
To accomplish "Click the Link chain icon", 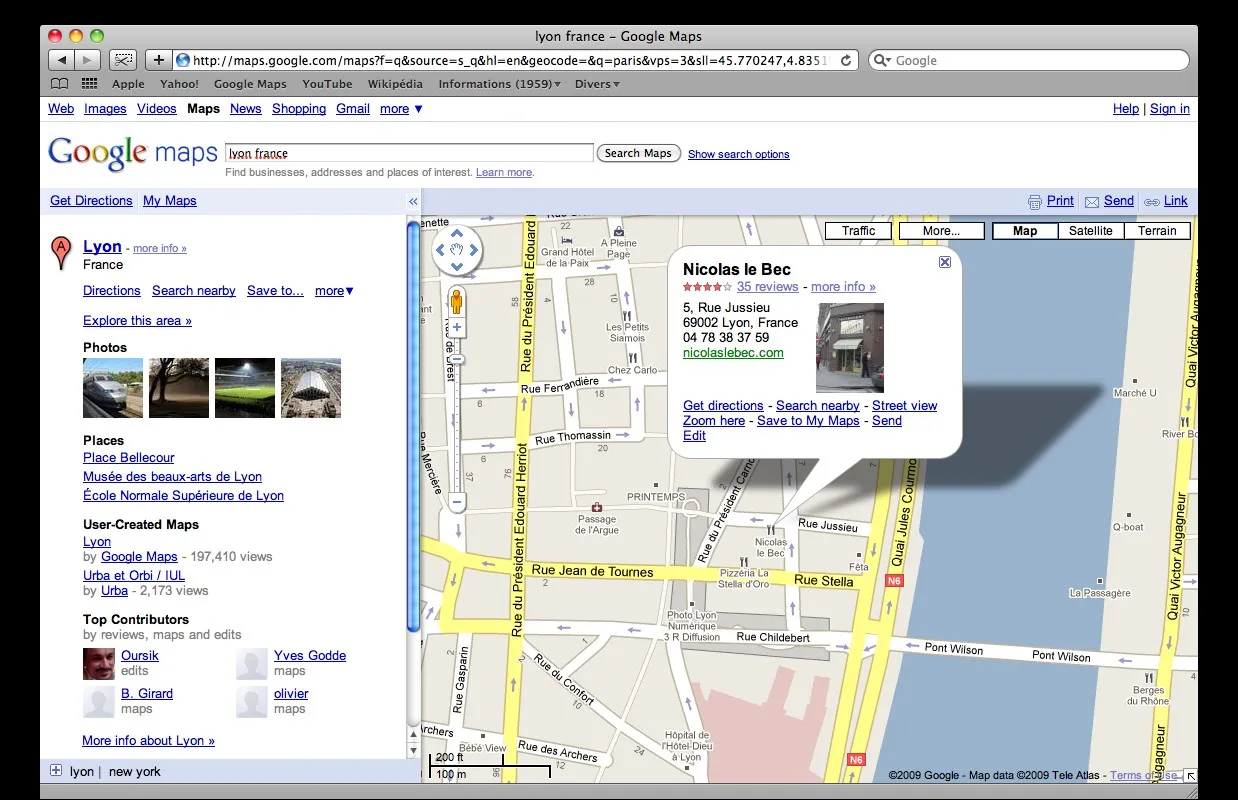I will [1152, 201].
